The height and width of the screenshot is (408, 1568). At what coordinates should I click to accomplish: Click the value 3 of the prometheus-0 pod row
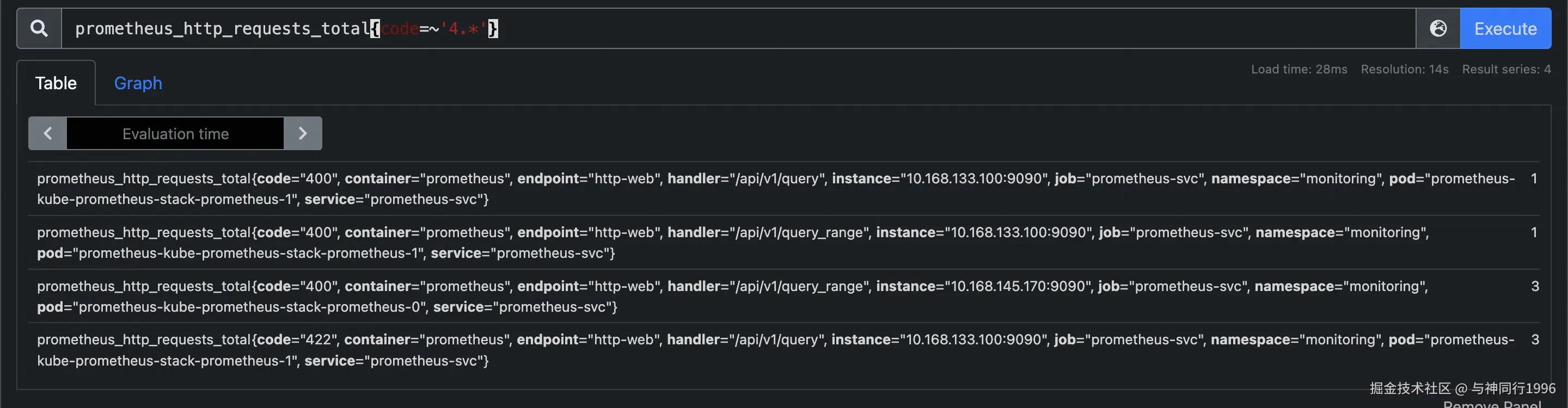coord(1535,286)
